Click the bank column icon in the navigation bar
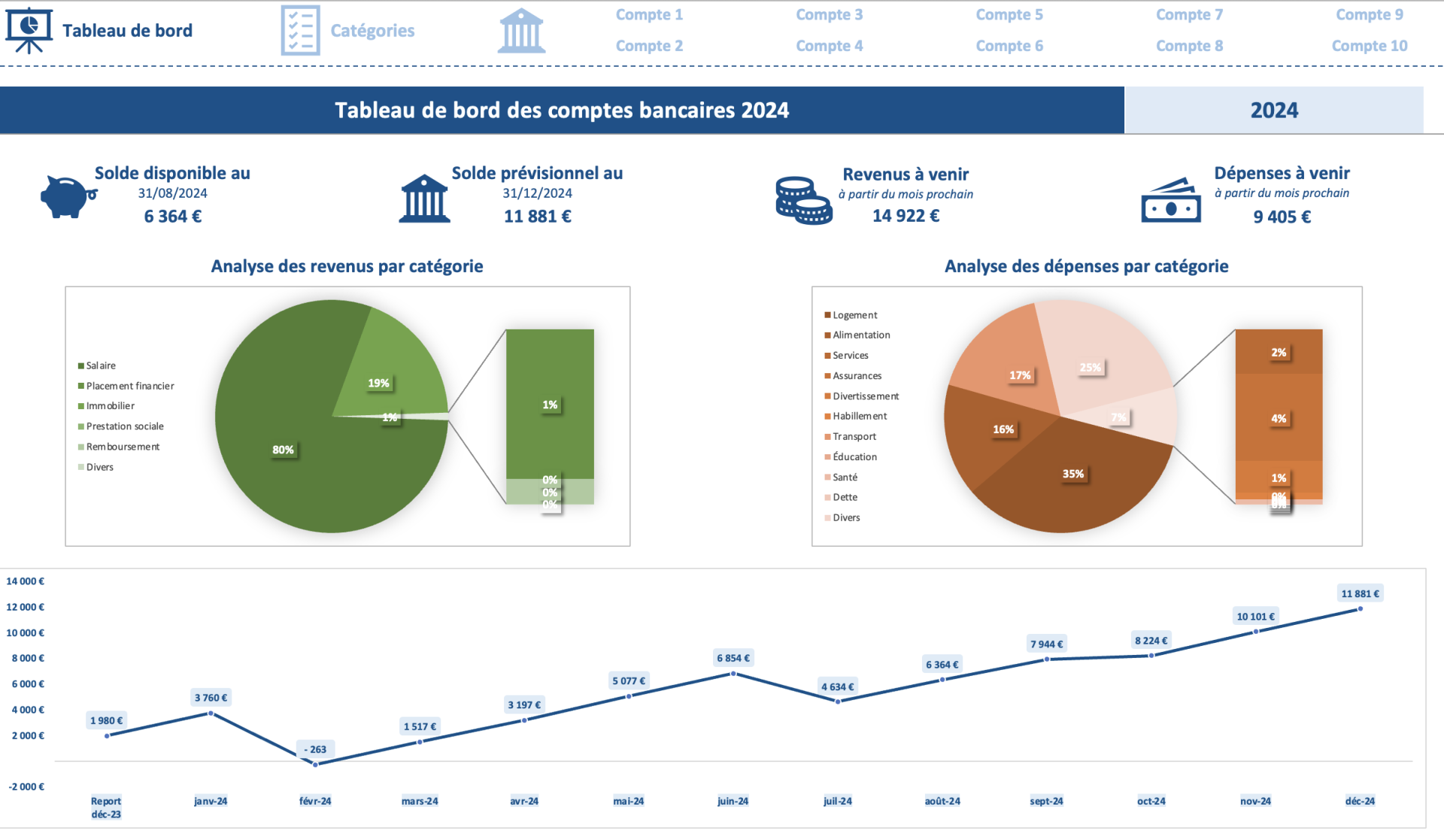 tap(522, 29)
